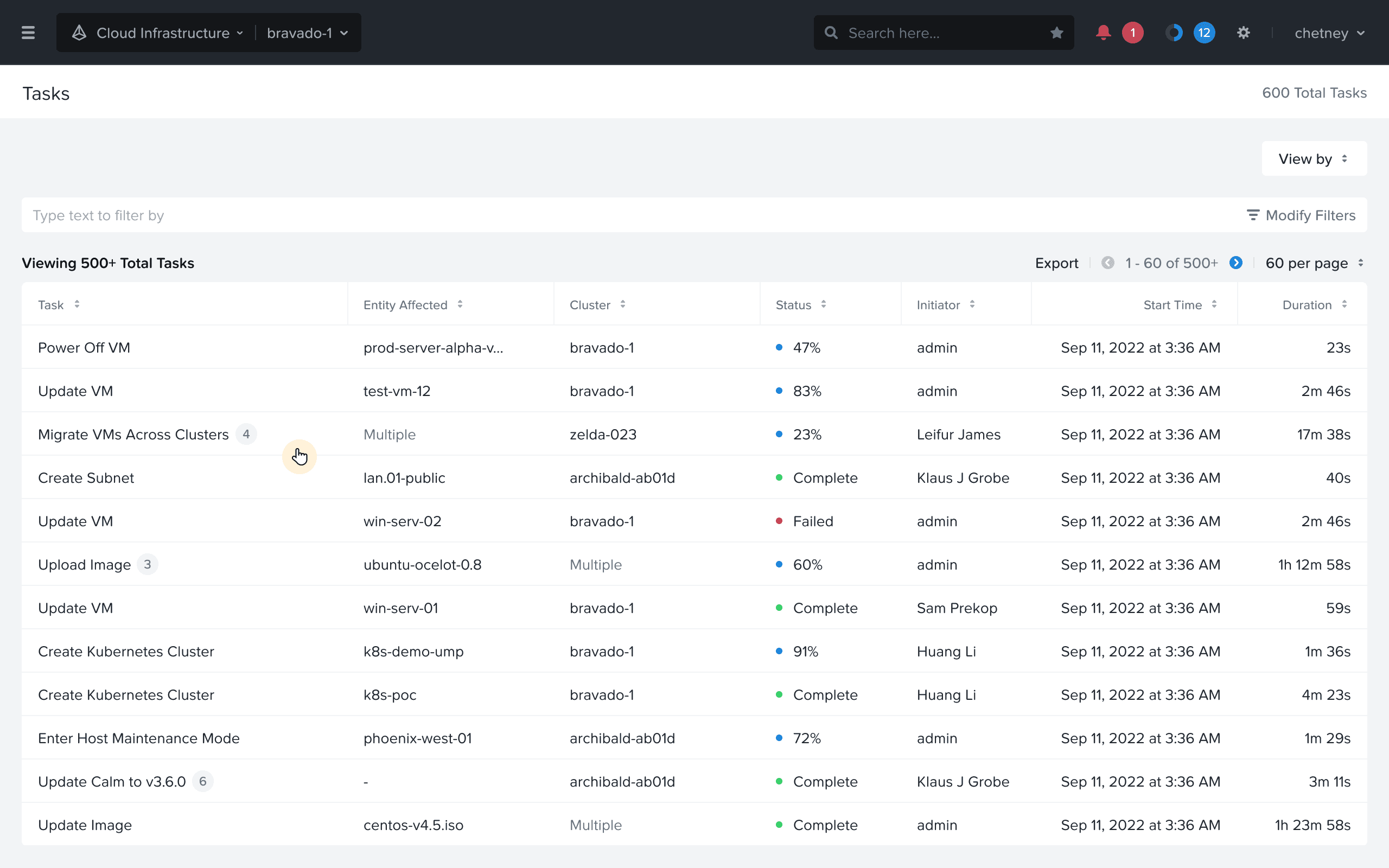Click the Export link

[x=1056, y=263]
